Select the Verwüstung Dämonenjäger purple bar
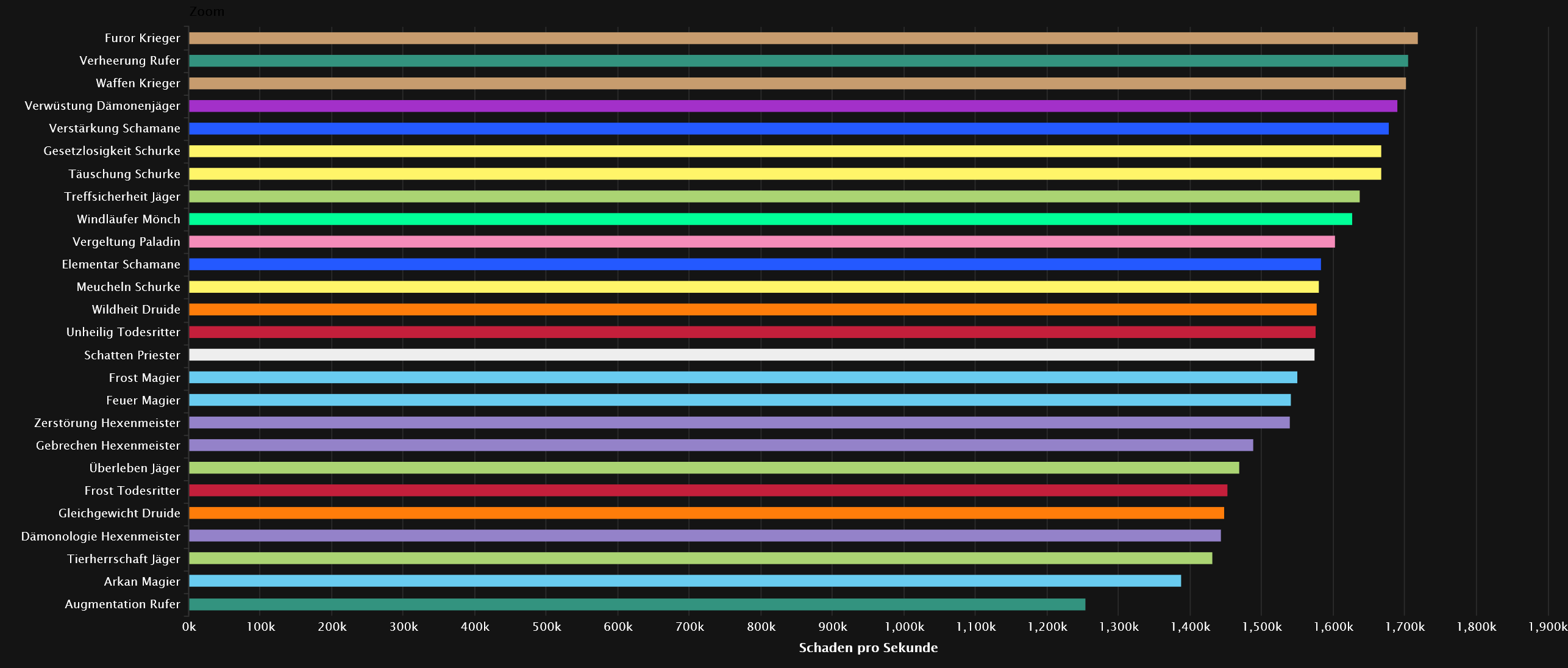Viewport: 1568px width, 668px height. pyautogui.click(x=793, y=106)
